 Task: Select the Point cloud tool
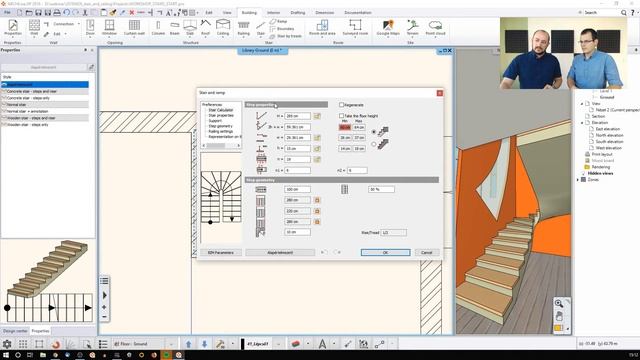(435, 28)
